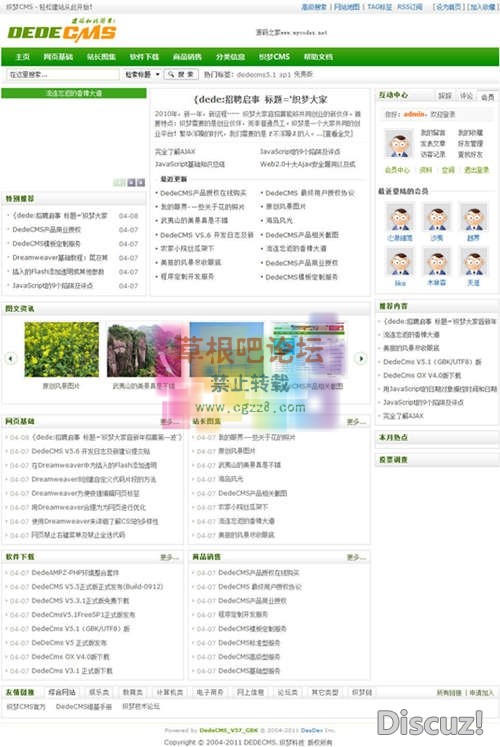This screenshot has width=500, height=747.
Task: Show next images in 图文资讯 carousel
Action: [x=361, y=358]
